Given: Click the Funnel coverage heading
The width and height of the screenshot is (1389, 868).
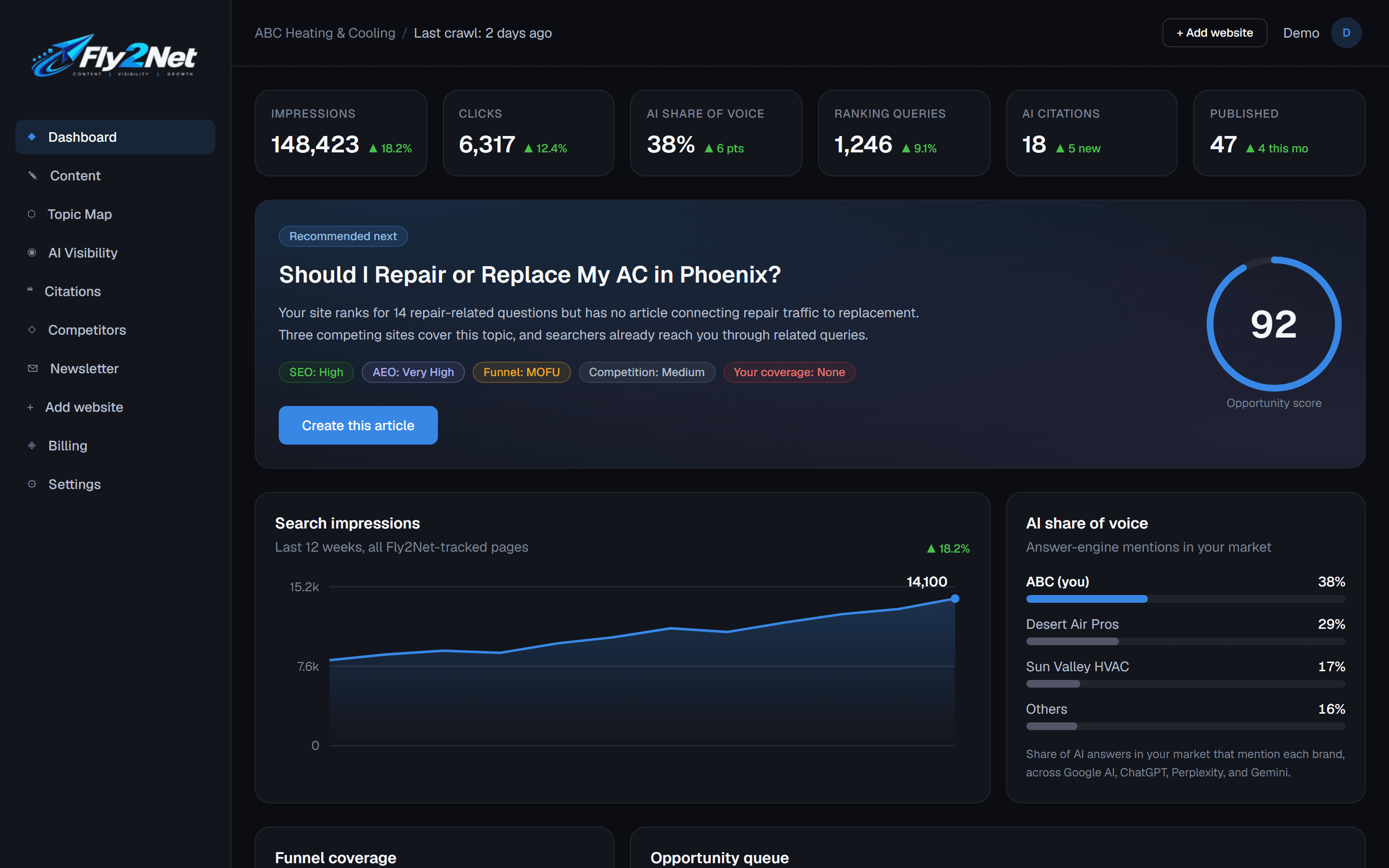Looking at the screenshot, I should [x=335, y=858].
